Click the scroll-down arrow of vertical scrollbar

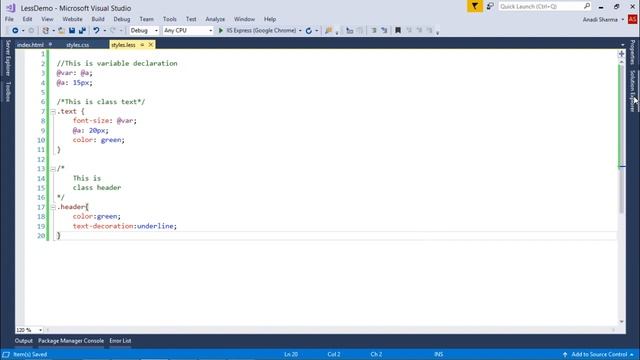coord(621,322)
